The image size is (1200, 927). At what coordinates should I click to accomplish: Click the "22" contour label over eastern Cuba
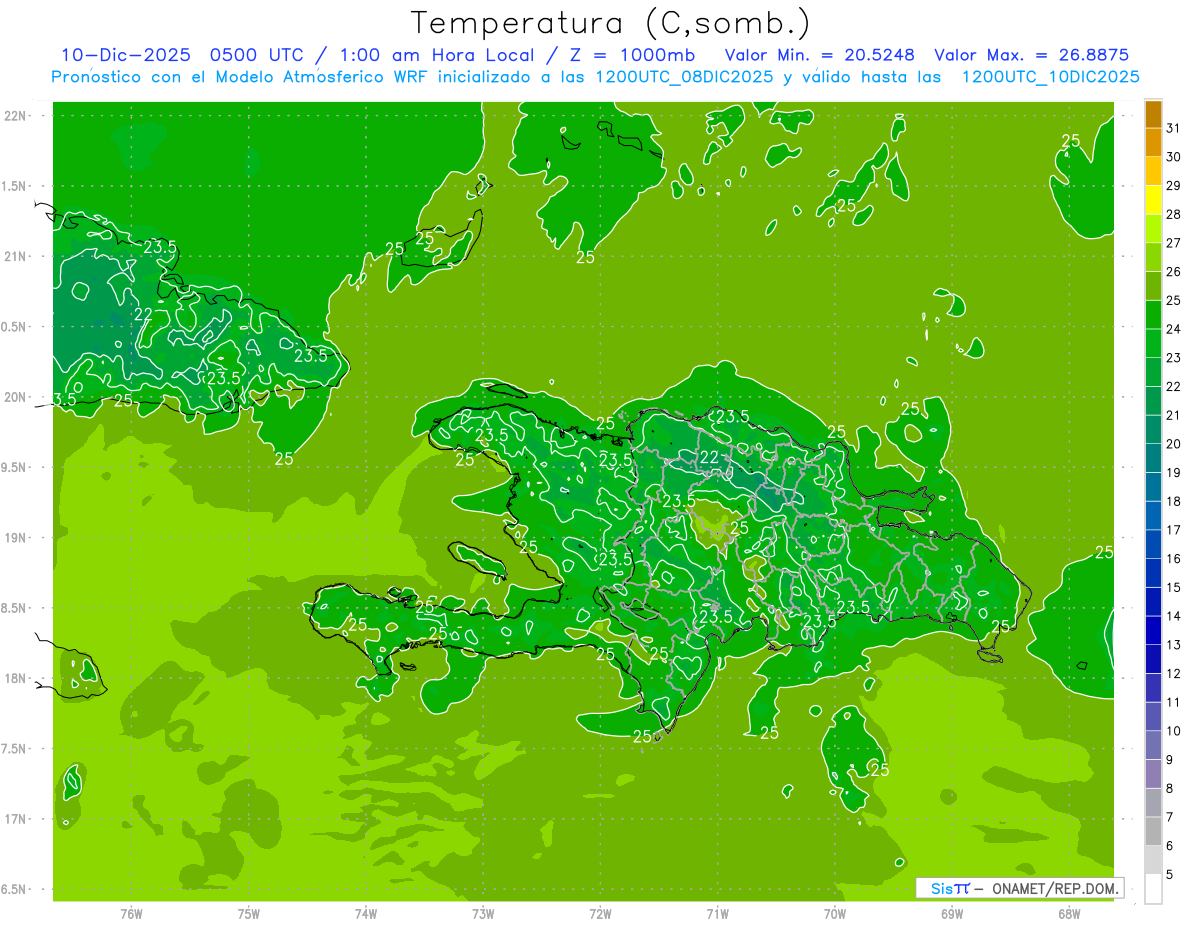143,314
